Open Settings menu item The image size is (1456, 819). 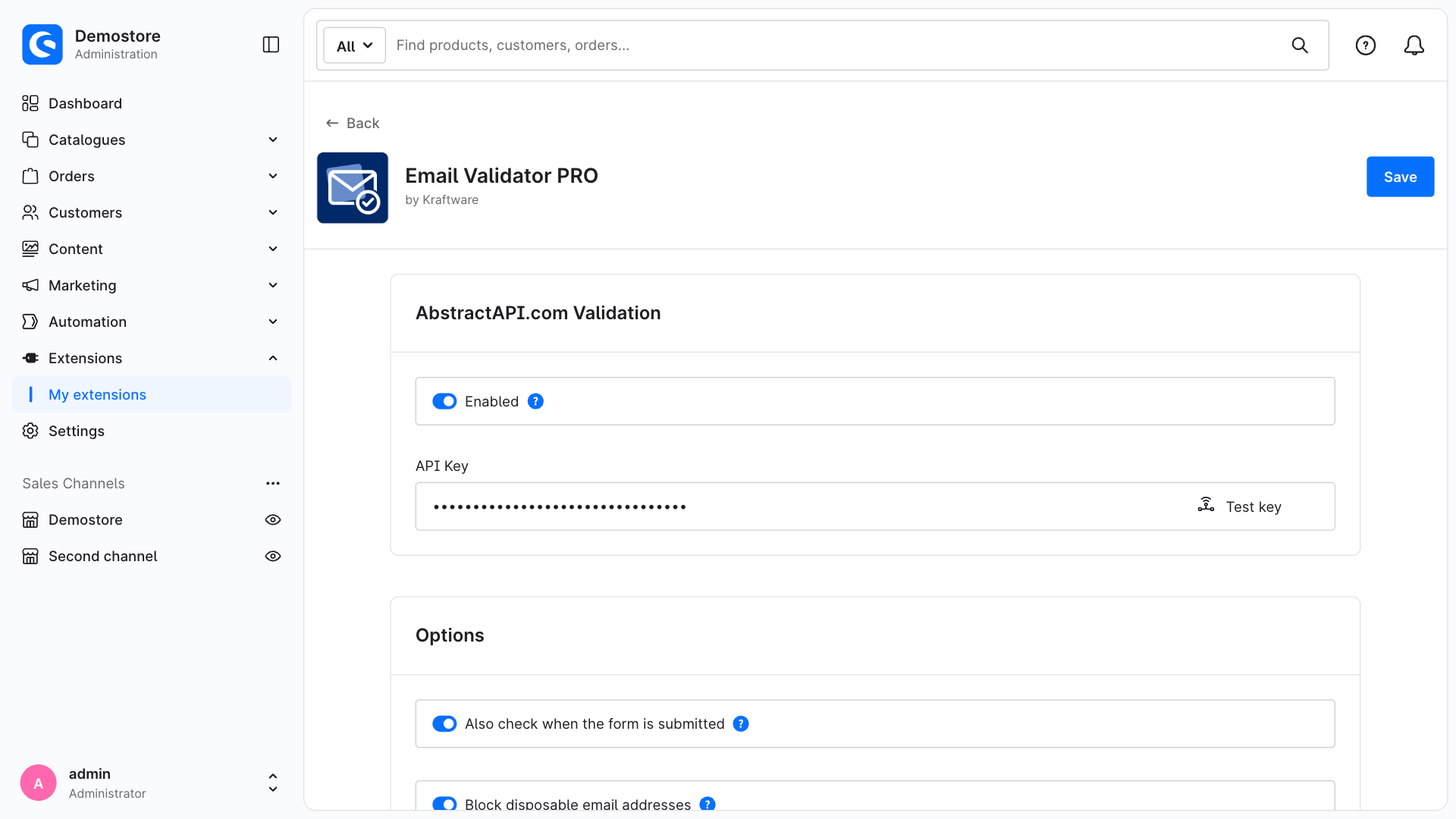[152, 431]
